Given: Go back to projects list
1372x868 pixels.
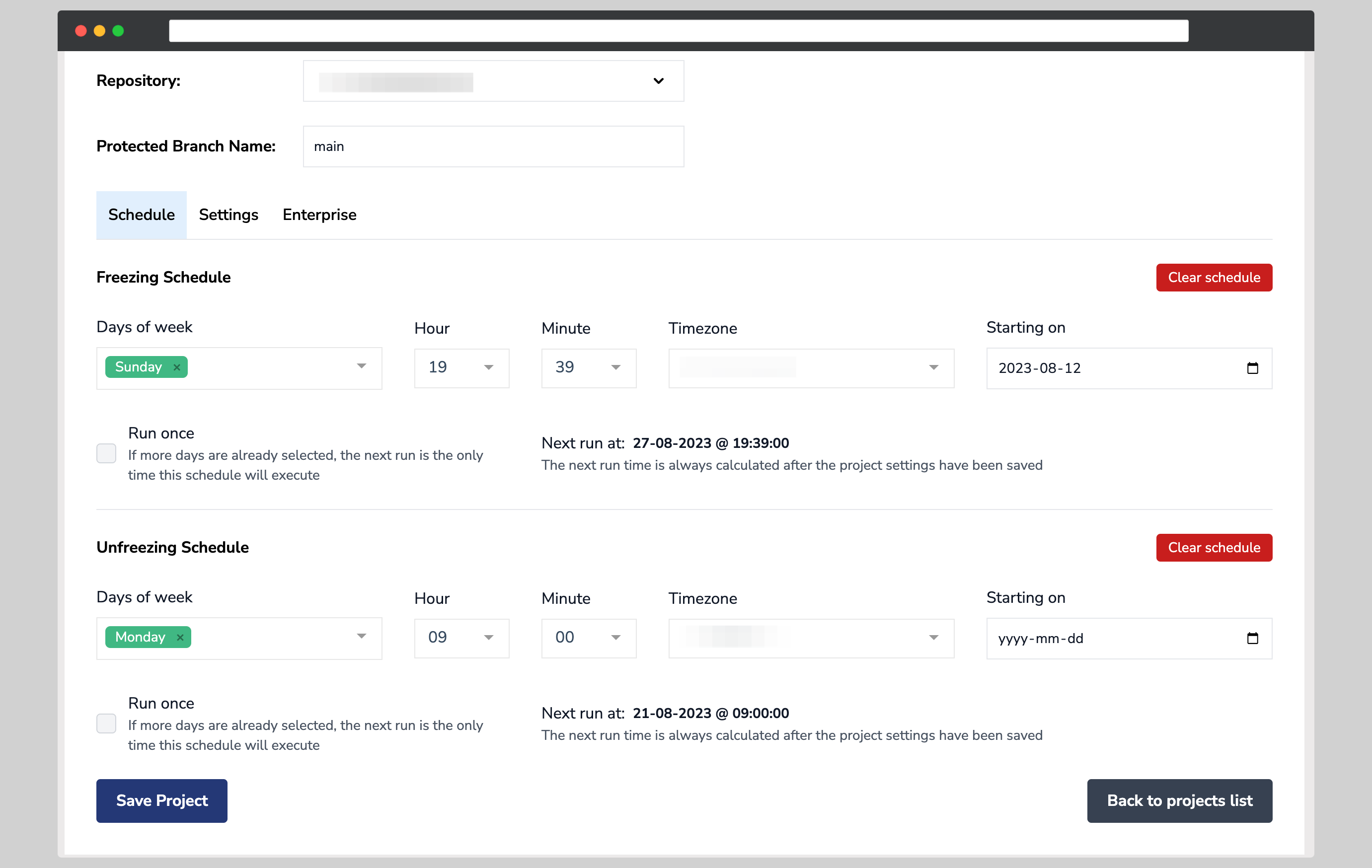Looking at the screenshot, I should (1179, 800).
